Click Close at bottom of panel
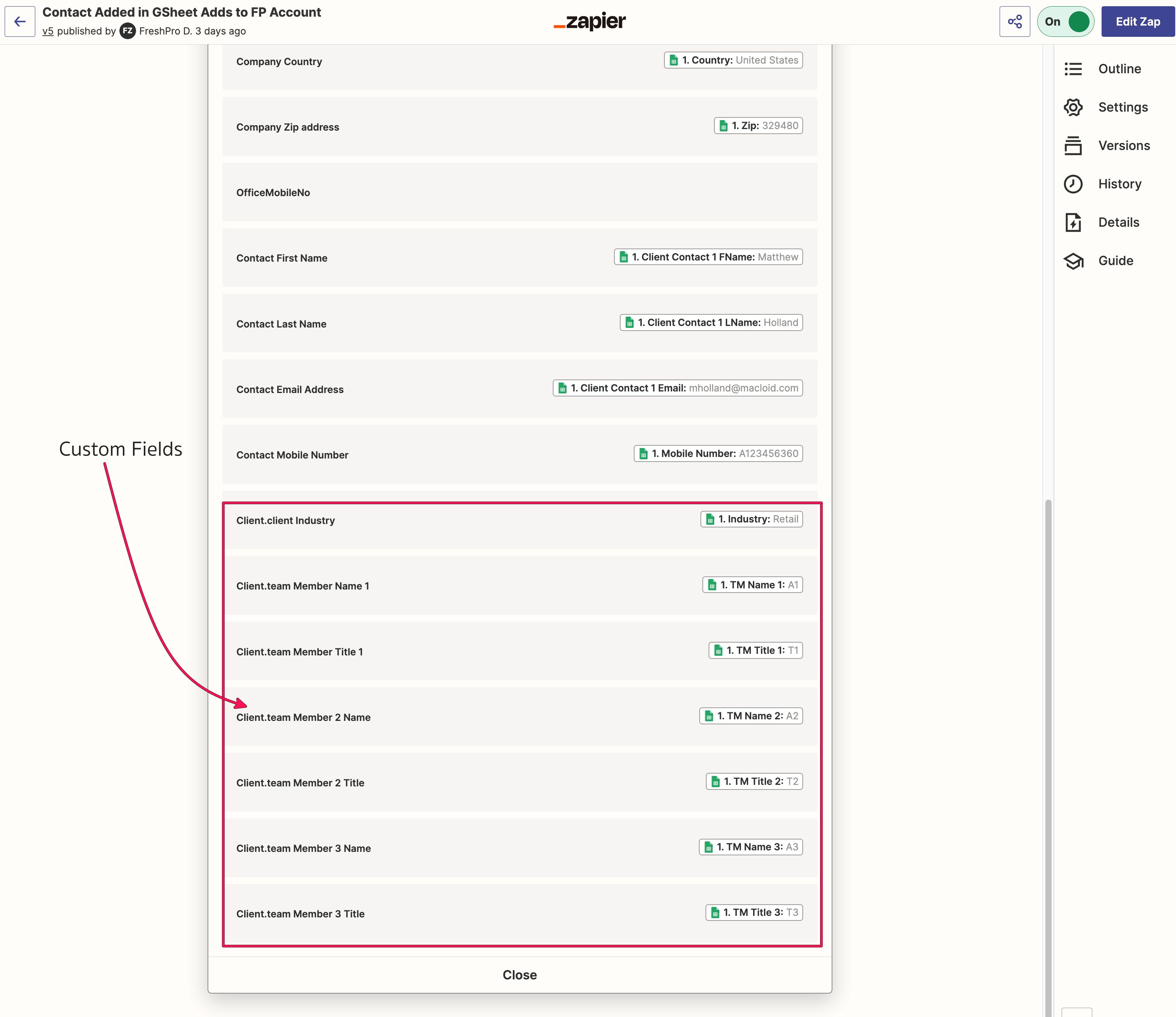The height and width of the screenshot is (1017, 1176). click(x=519, y=974)
